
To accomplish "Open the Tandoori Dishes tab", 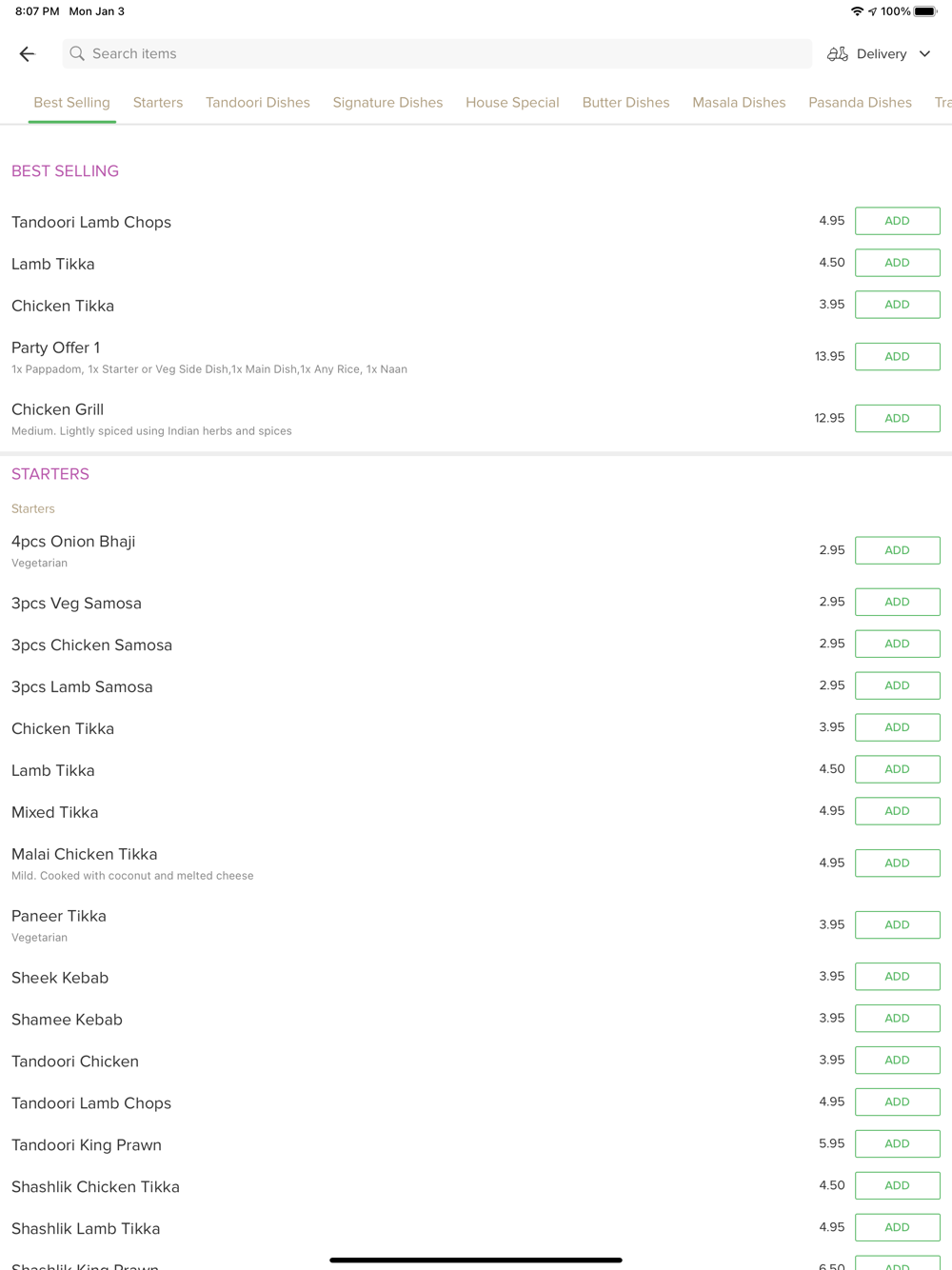I will click(x=258, y=103).
